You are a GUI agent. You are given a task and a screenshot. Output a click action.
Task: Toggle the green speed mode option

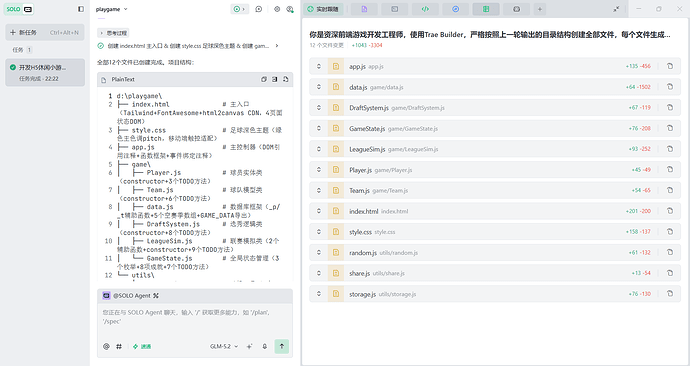(142, 346)
